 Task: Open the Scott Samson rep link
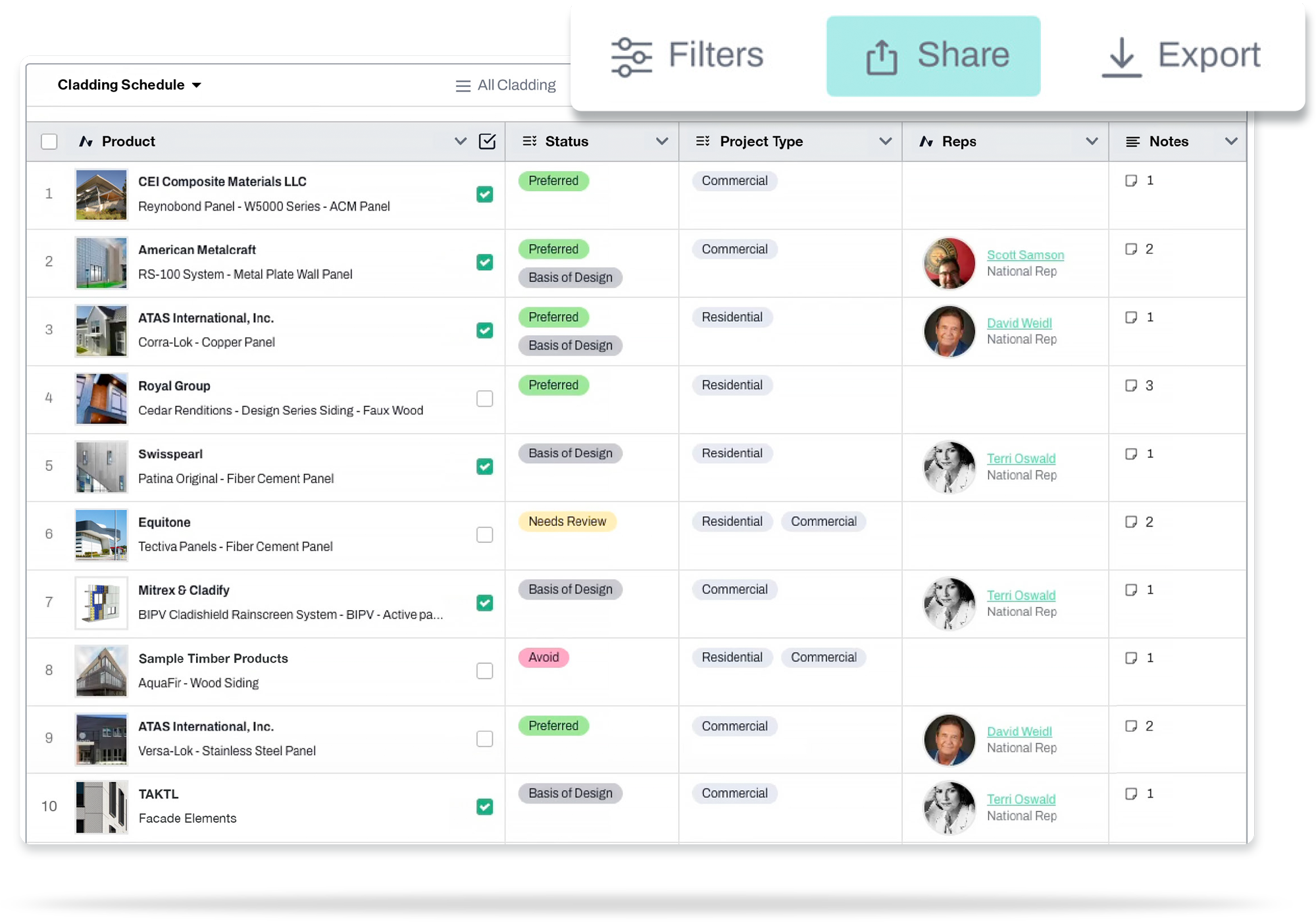point(1025,255)
